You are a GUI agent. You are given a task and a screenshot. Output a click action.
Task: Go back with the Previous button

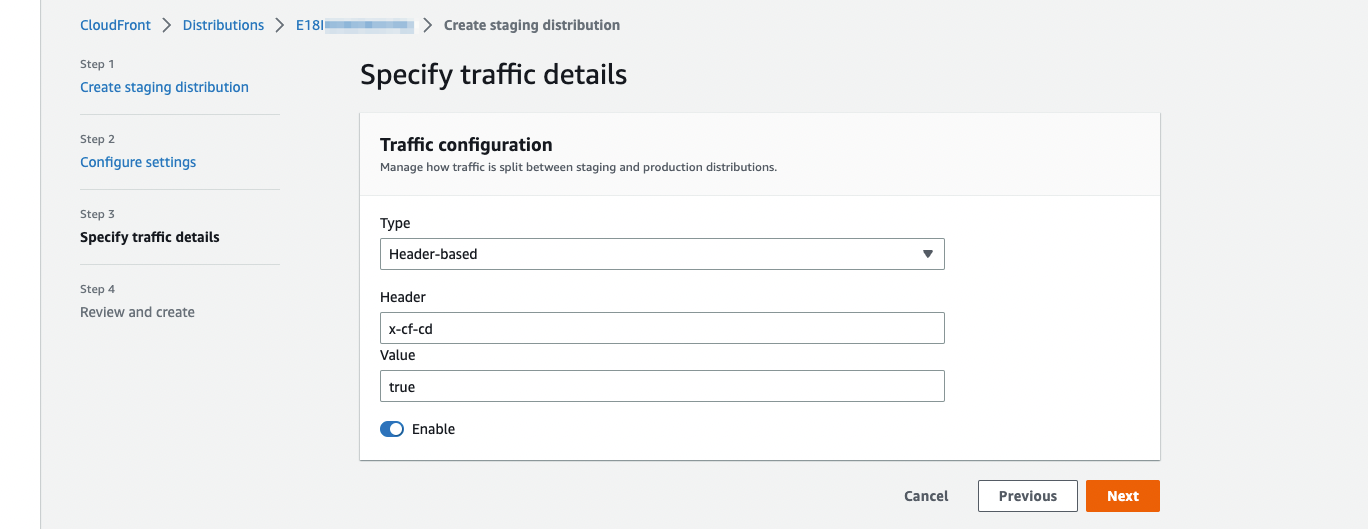click(1027, 496)
